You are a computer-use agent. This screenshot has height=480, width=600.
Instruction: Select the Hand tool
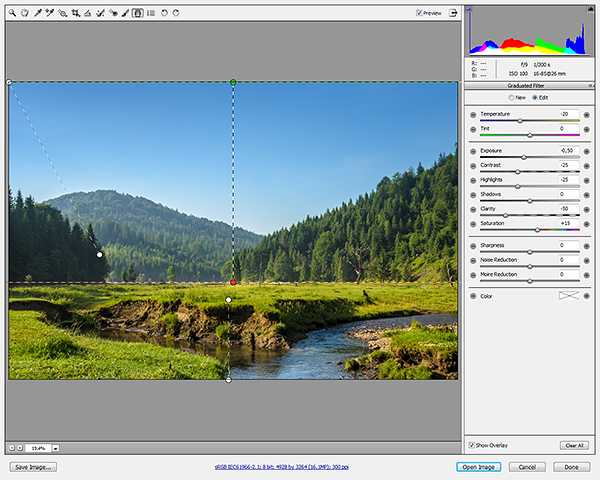[25, 13]
